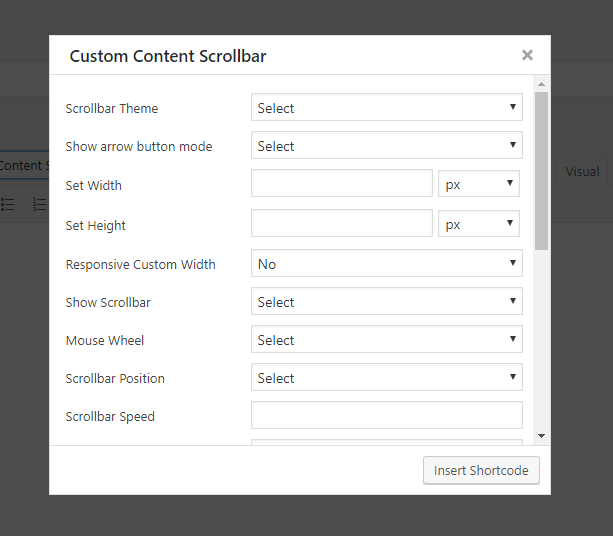Open the Scrollbar Theme dropdown

coord(386,108)
